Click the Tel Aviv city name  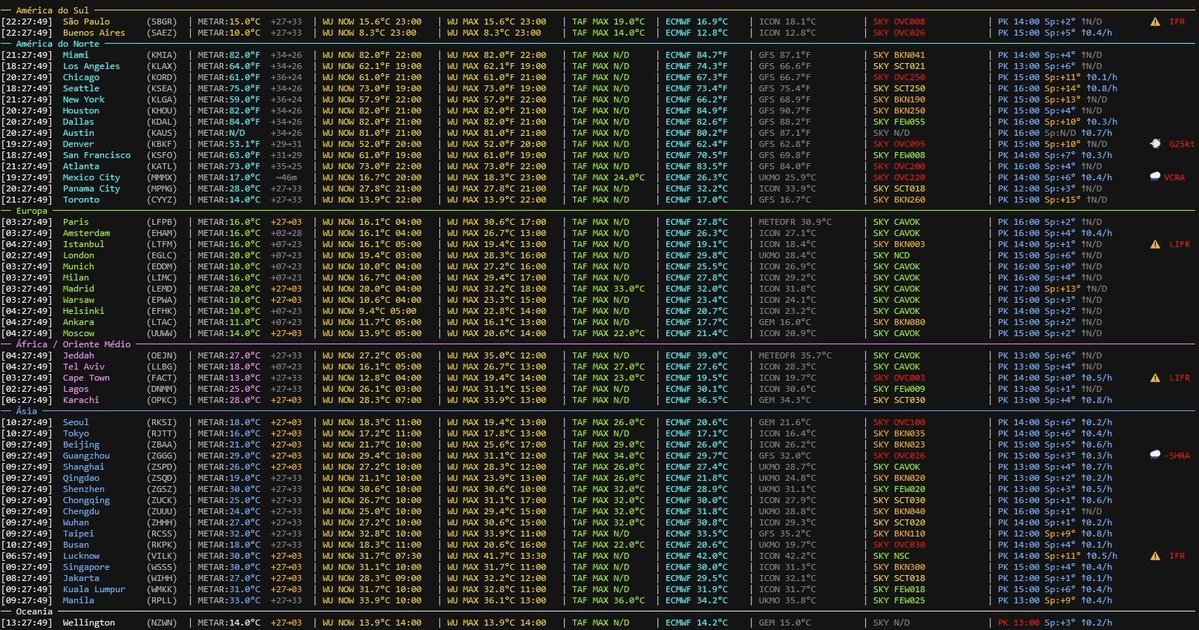84,366
